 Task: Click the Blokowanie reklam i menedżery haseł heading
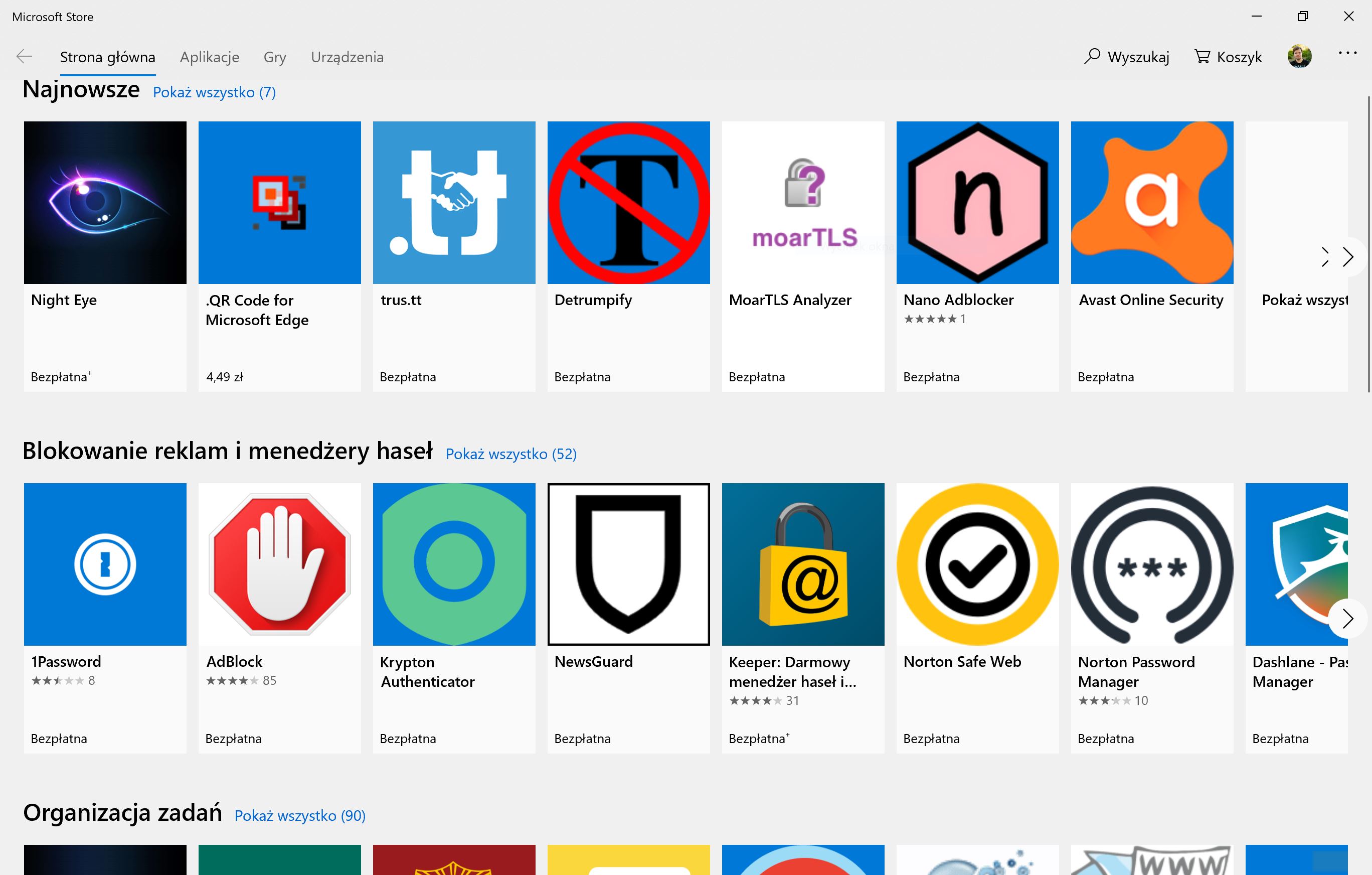(x=228, y=451)
